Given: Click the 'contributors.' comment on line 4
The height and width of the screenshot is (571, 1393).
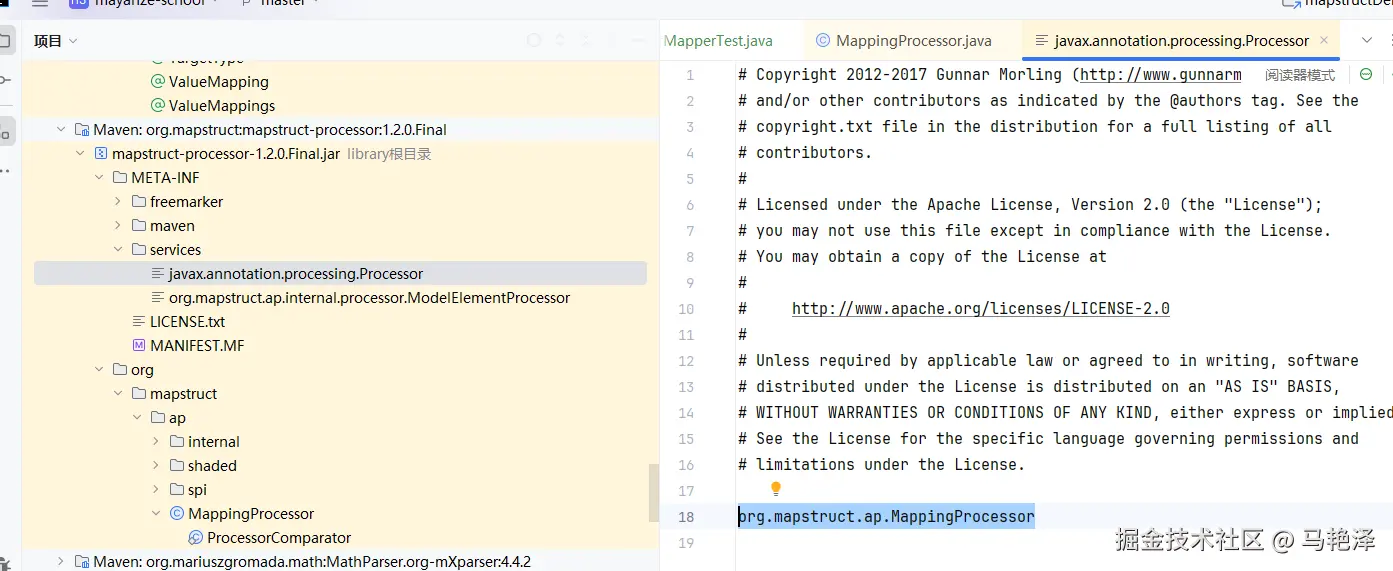Looking at the screenshot, I should 805,153.
